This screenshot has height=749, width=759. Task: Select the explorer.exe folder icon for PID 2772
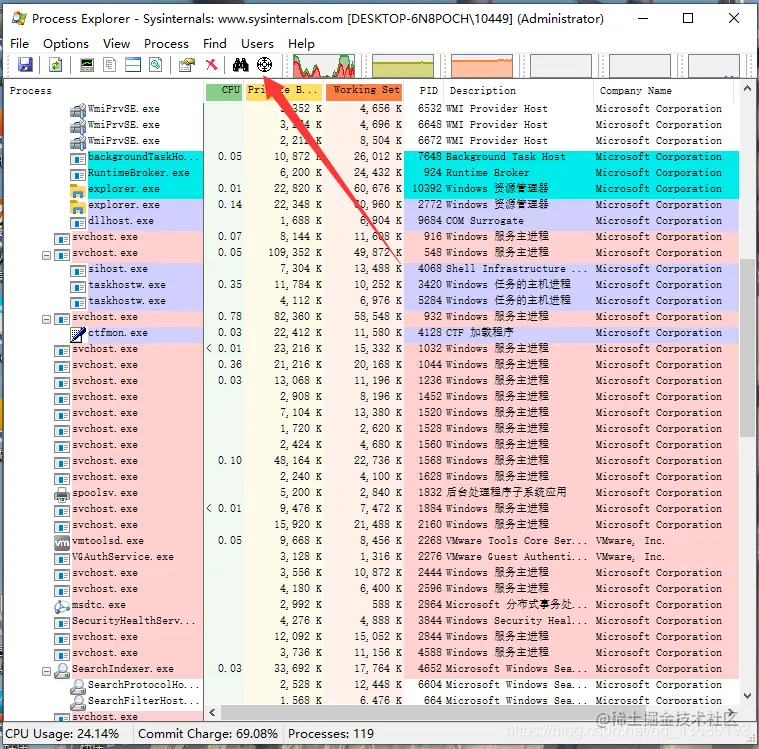point(77,206)
